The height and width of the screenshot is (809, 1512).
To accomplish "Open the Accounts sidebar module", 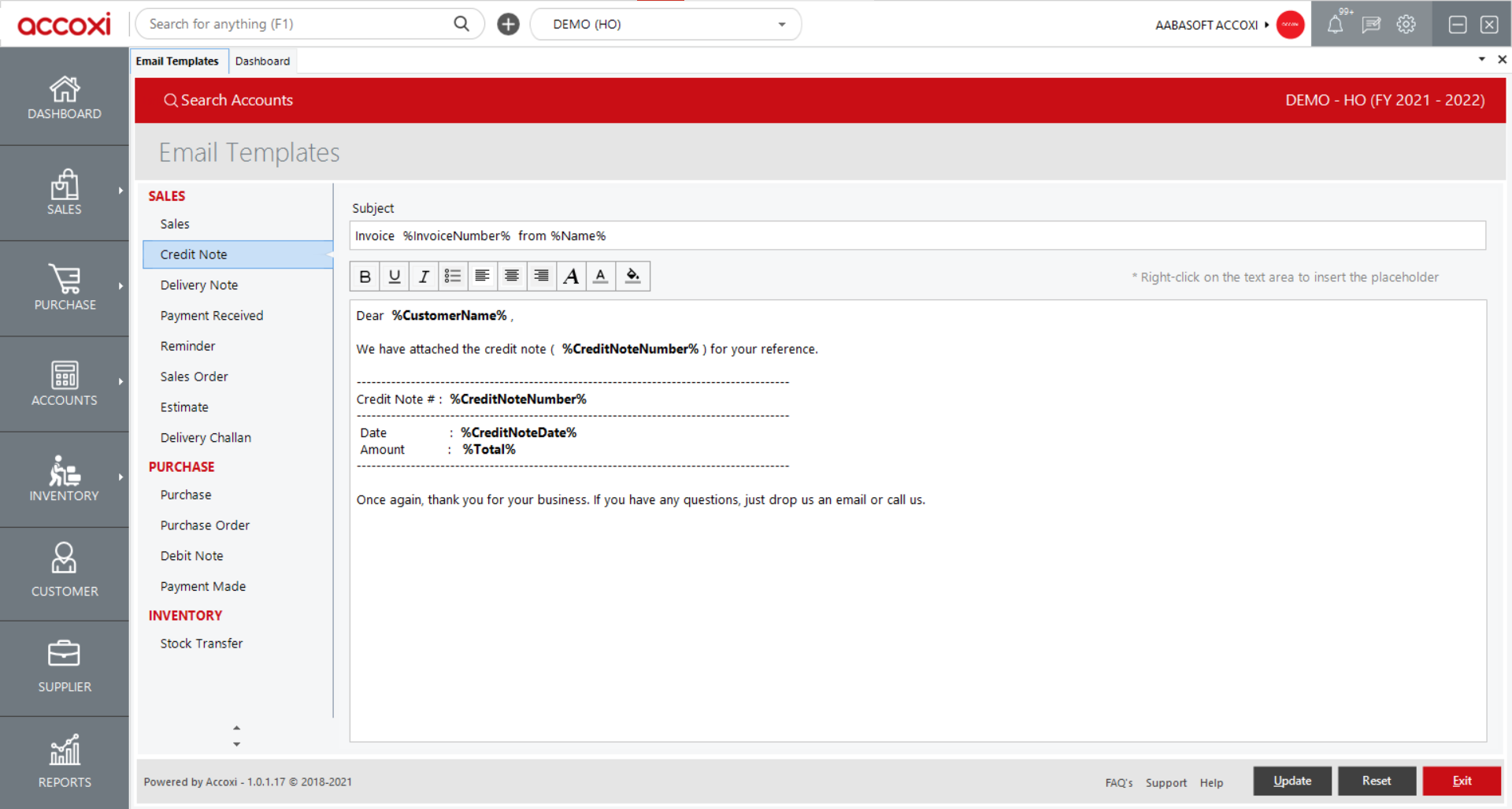I will click(65, 384).
